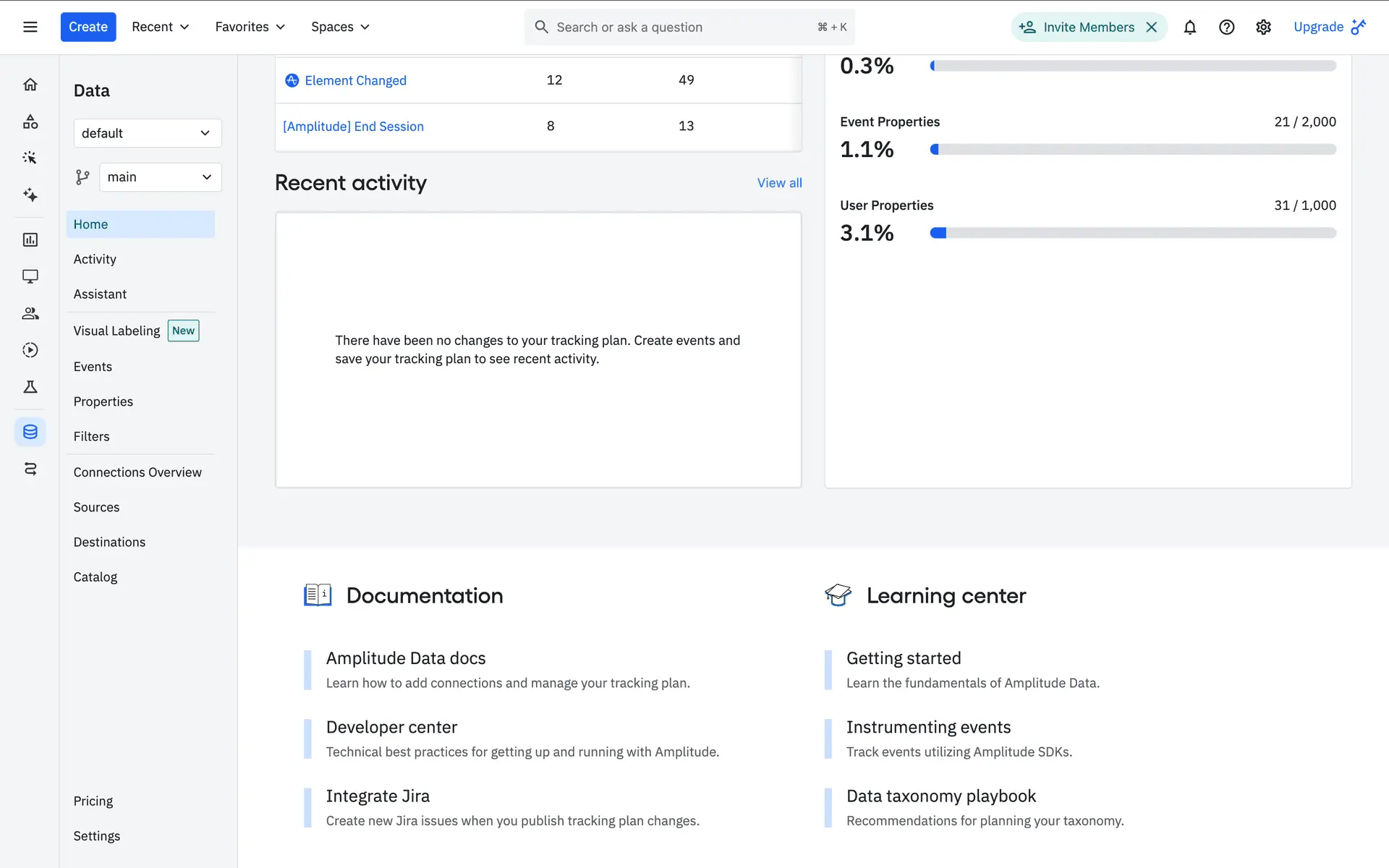The image size is (1389, 868).
Task: Click the session replay play icon
Action: click(30, 350)
